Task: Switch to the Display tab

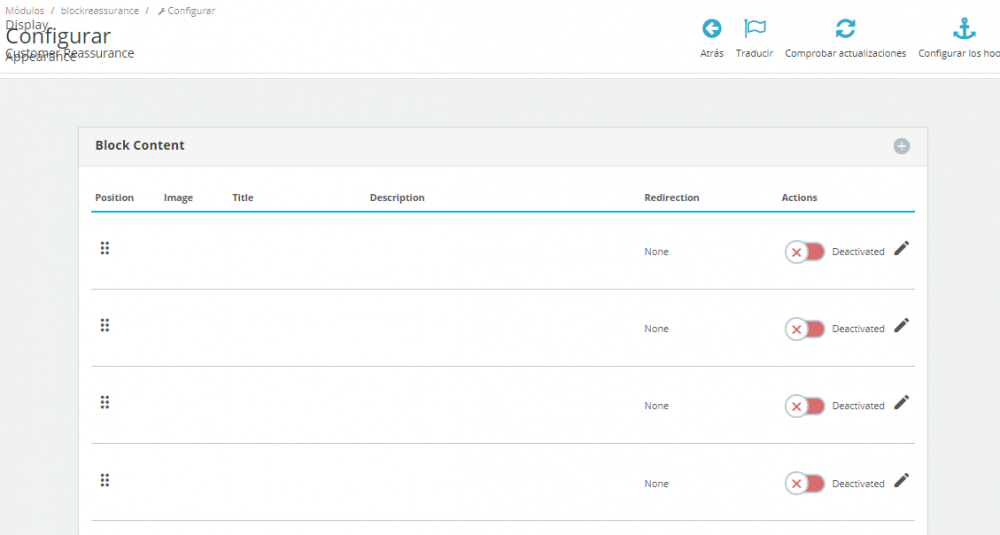Action: click(27, 24)
